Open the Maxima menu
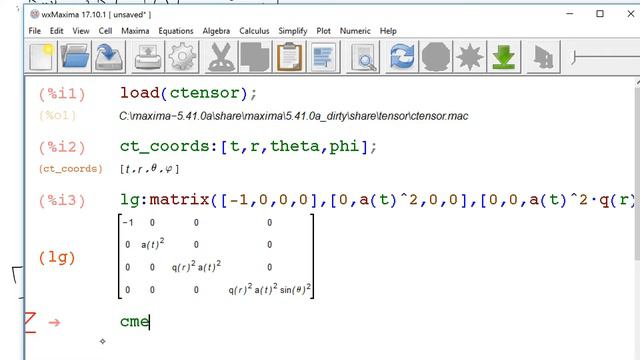The image size is (640, 360). coord(135,31)
